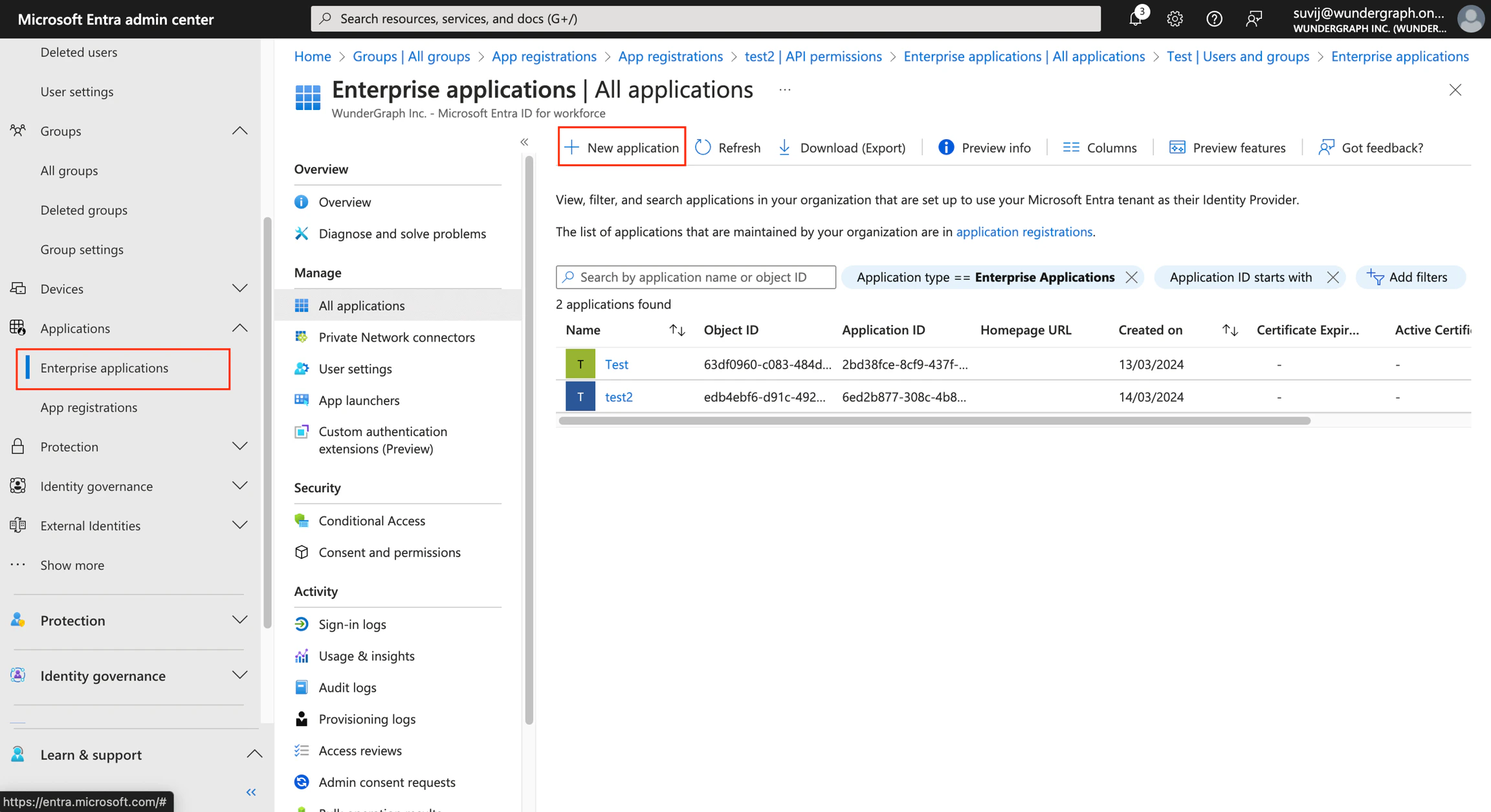Open the Test application
The width and height of the screenshot is (1491, 812).
(x=616, y=364)
